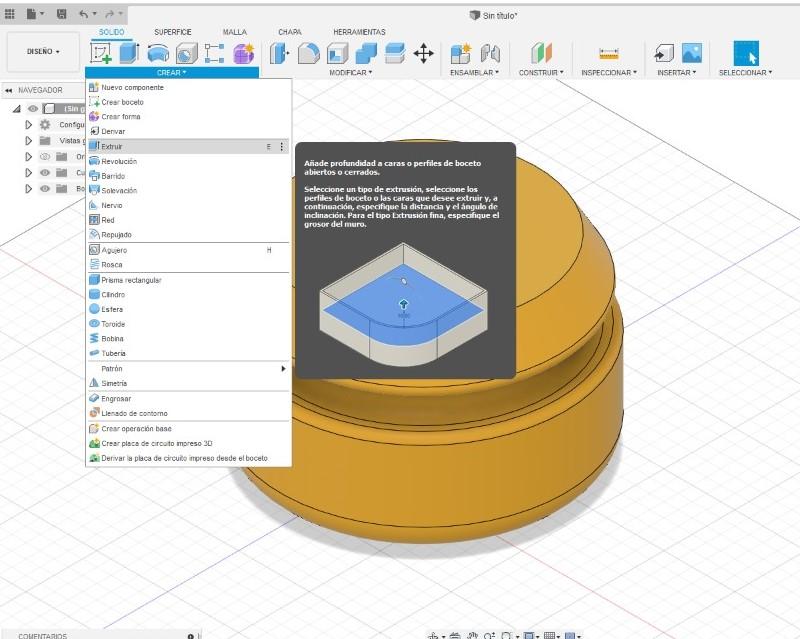The image size is (800, 639).
Task: Choose 'Engrosar' in the Crear menu
Action: pos(189,399)
